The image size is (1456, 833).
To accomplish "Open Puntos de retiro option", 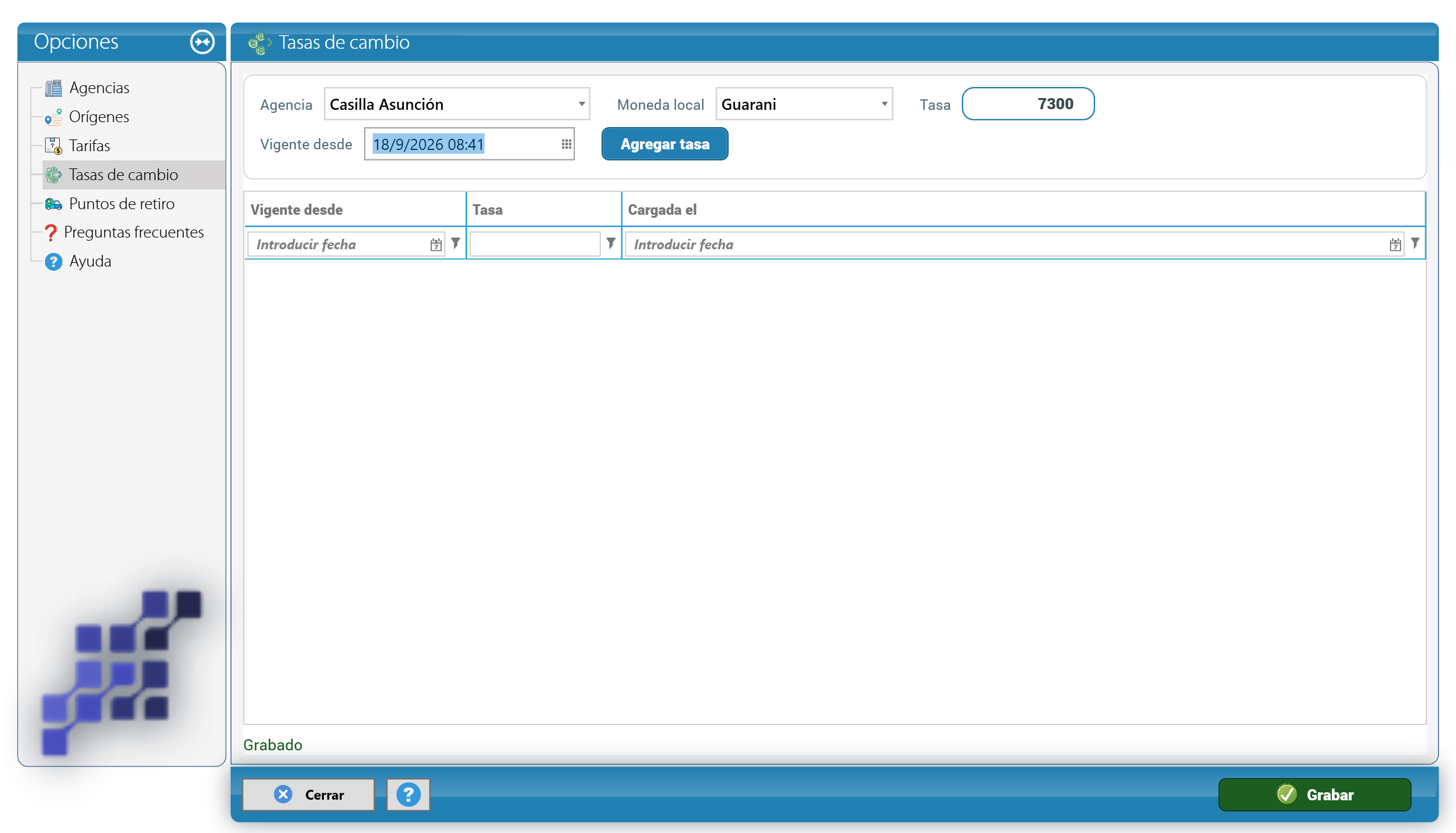I will [x=122, y=204].
